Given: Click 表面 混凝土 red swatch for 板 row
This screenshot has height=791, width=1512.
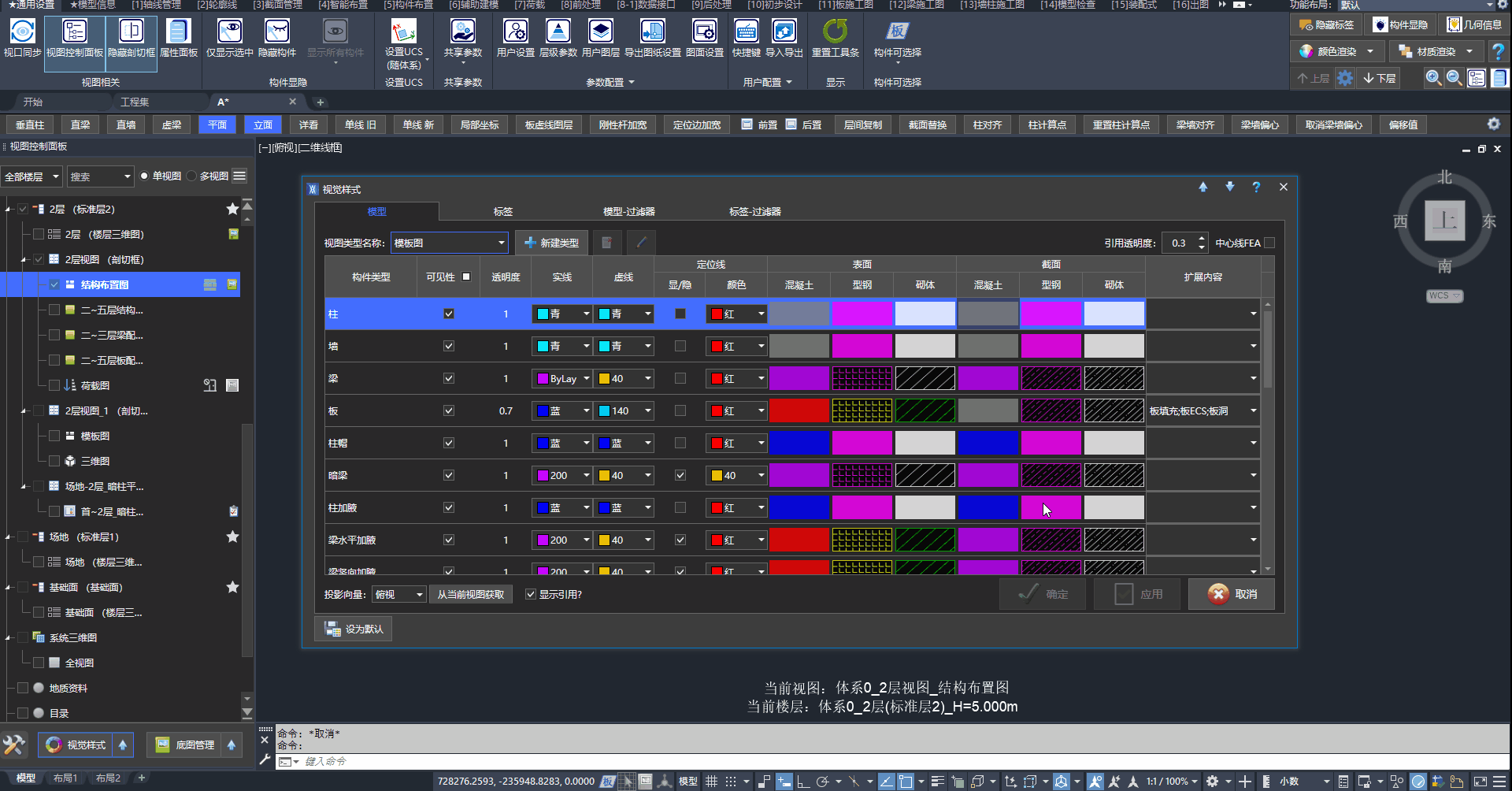Looking at the screenshot, I should click(x=799, y=410).
